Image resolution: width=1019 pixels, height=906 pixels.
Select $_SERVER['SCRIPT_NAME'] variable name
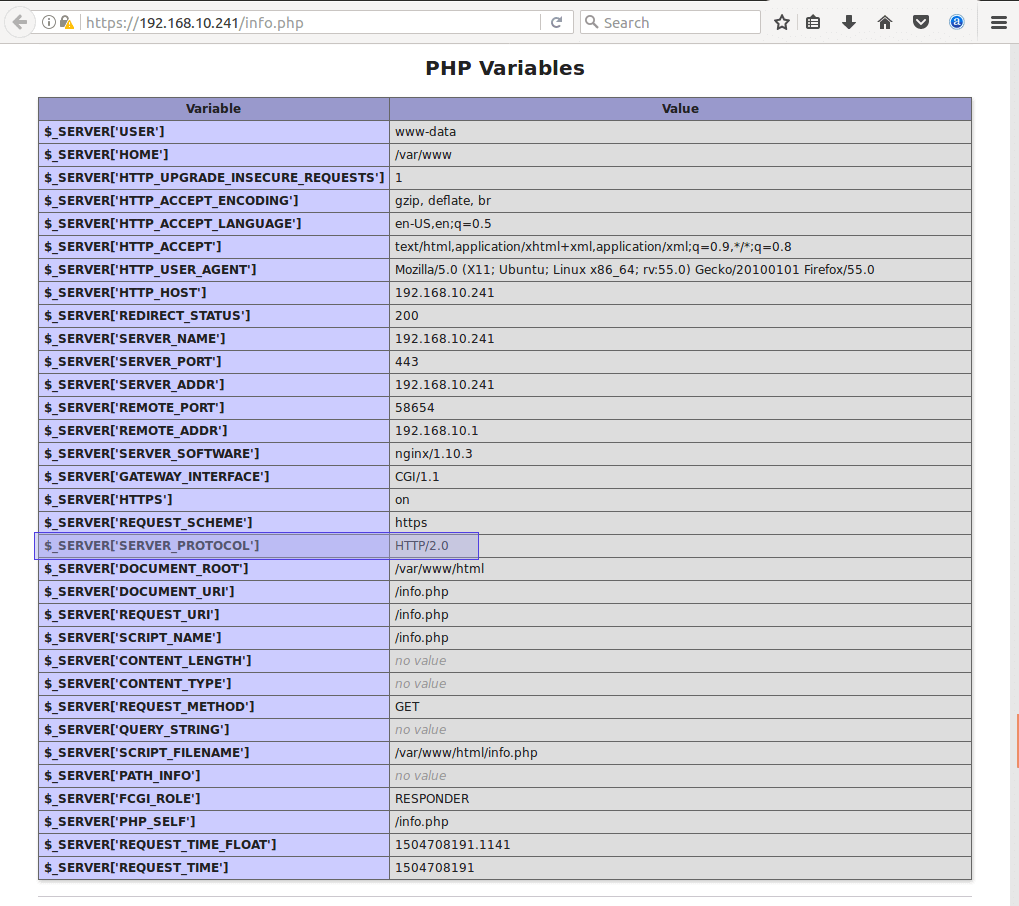click(133, 638)
